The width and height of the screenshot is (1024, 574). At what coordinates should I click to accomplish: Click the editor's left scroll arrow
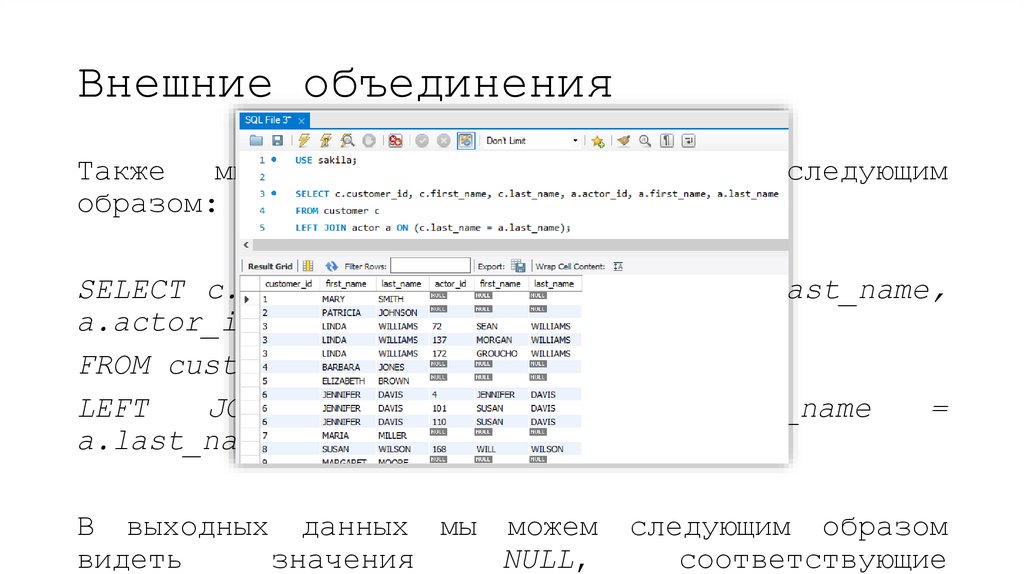246,245
